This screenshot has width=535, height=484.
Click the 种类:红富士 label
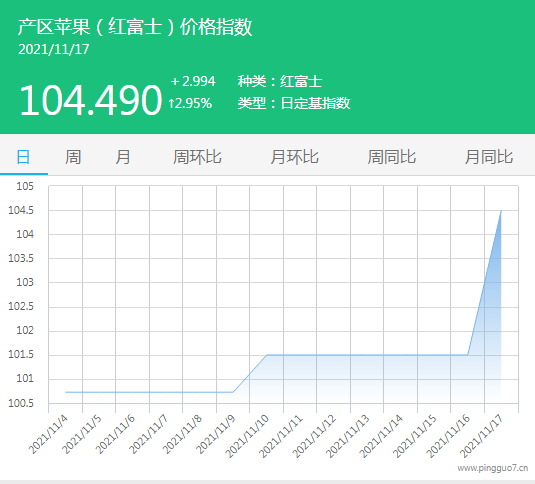pyautogui.click(x=280, y=82)
